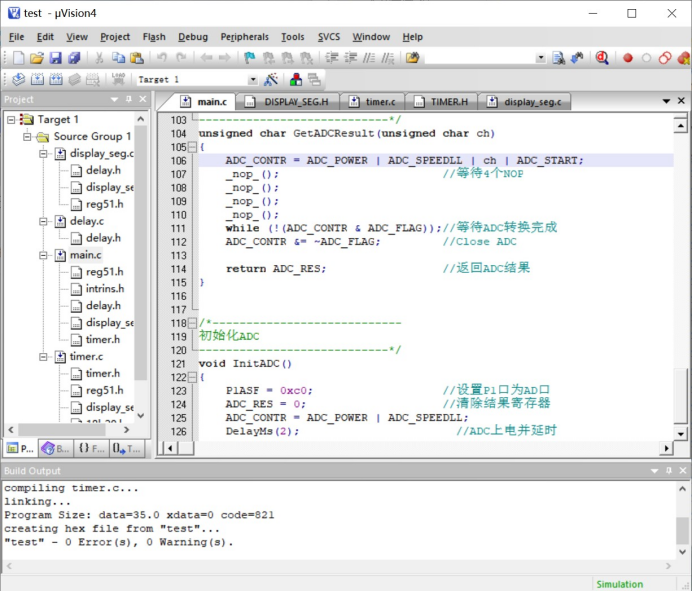The image size is (692, 592).
Task: Fold the comment block at line 118
Action: (x=192, y=323)
